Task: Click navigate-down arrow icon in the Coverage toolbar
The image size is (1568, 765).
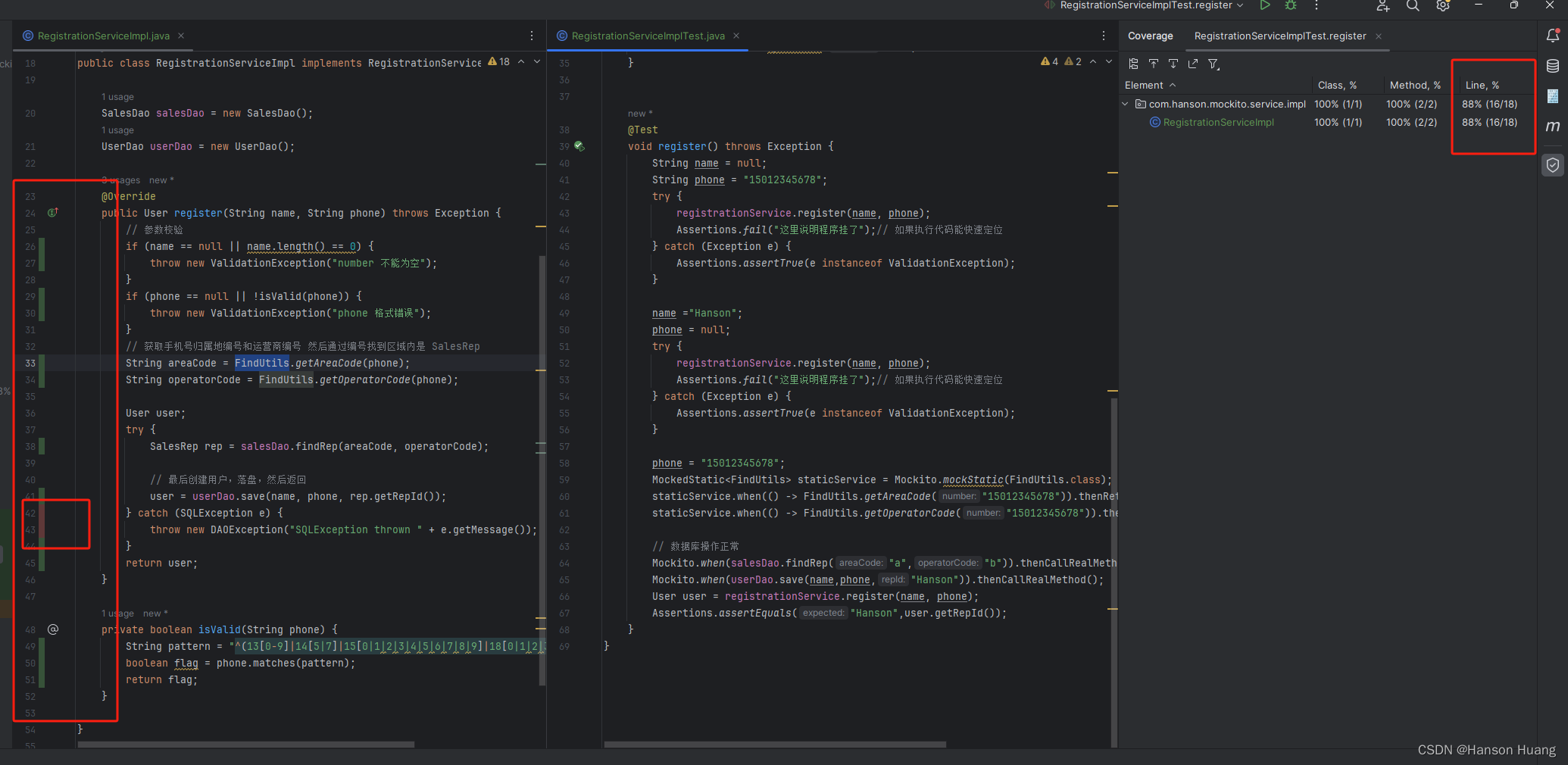Action: (1173, 64)
